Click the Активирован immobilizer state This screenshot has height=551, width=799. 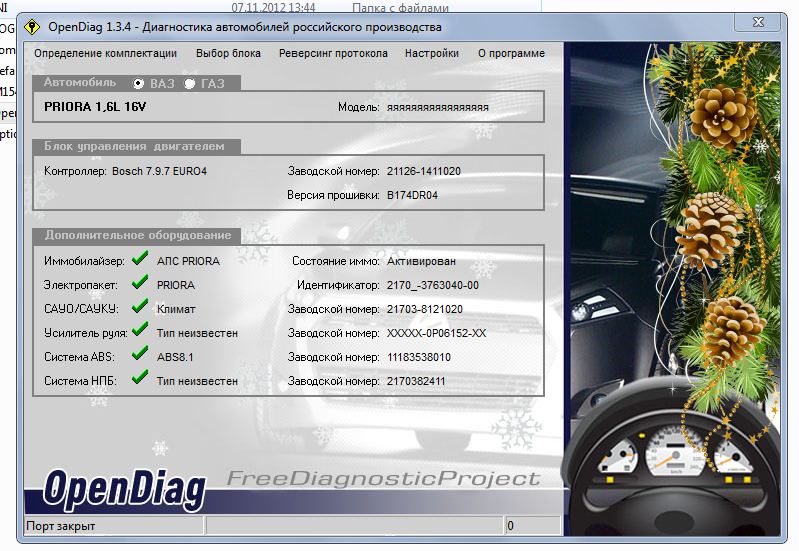click(x=421, y=261)
